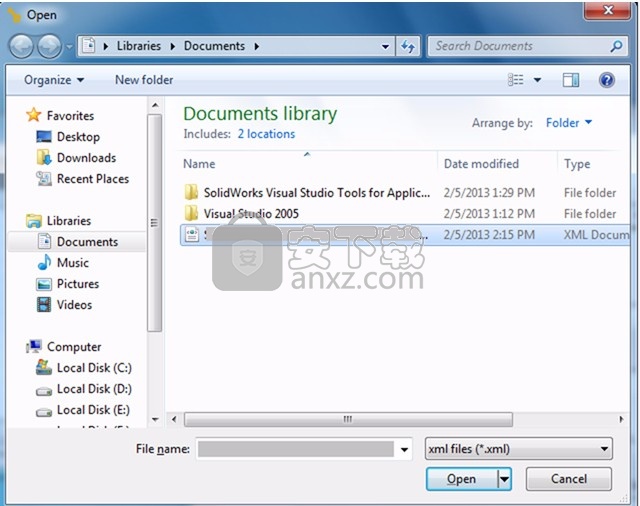Screen dimensions: 640x506
Task: Click the Pictures library icon
Action: (44, 284)
